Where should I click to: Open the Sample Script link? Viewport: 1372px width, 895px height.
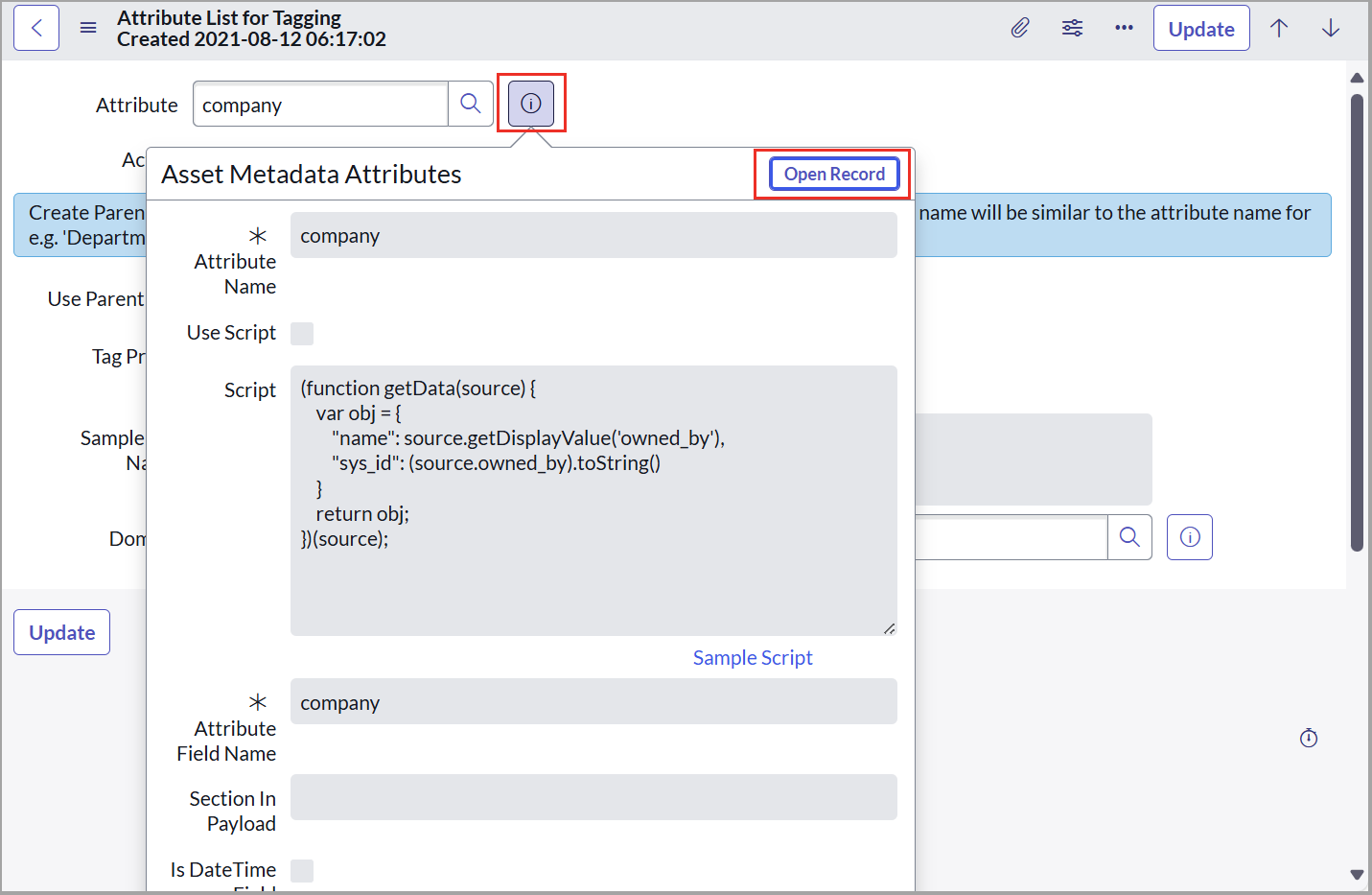[752, 657]
